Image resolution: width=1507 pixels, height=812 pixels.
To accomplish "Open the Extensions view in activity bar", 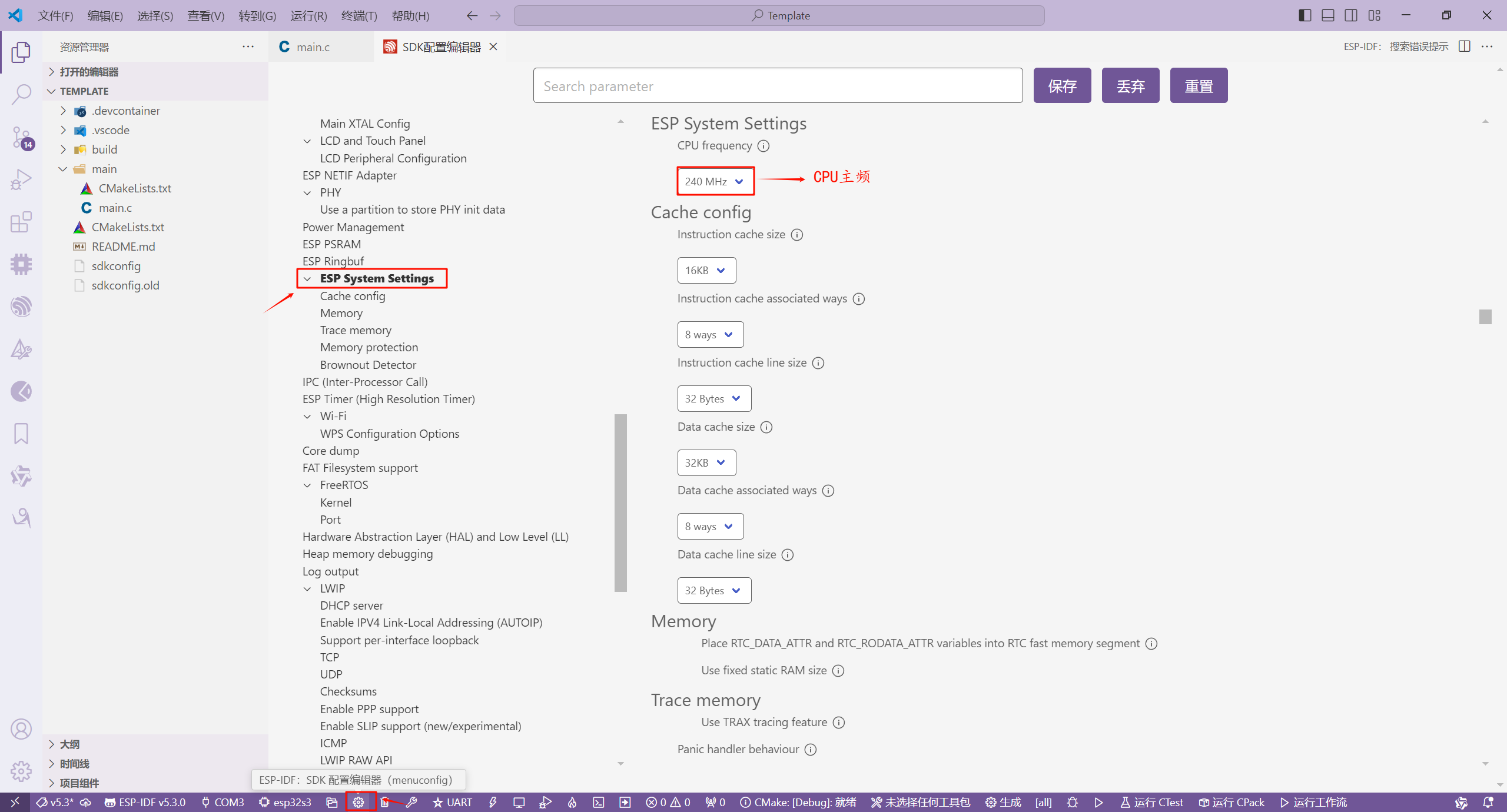I will 21,222.
